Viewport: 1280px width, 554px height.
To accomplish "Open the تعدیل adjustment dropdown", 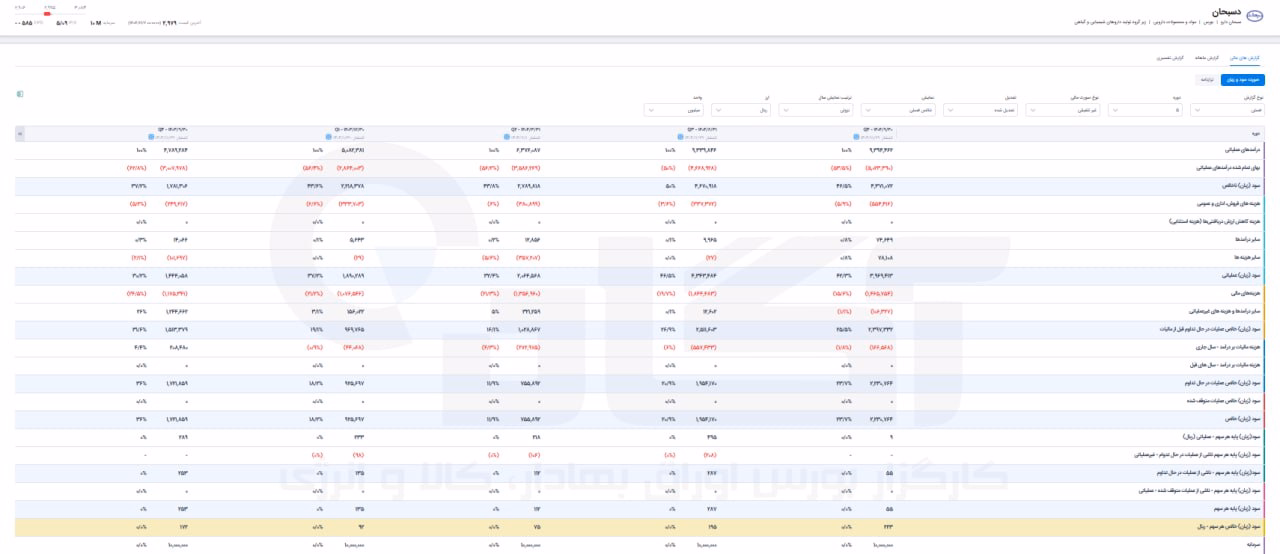I will click(981, 110).
